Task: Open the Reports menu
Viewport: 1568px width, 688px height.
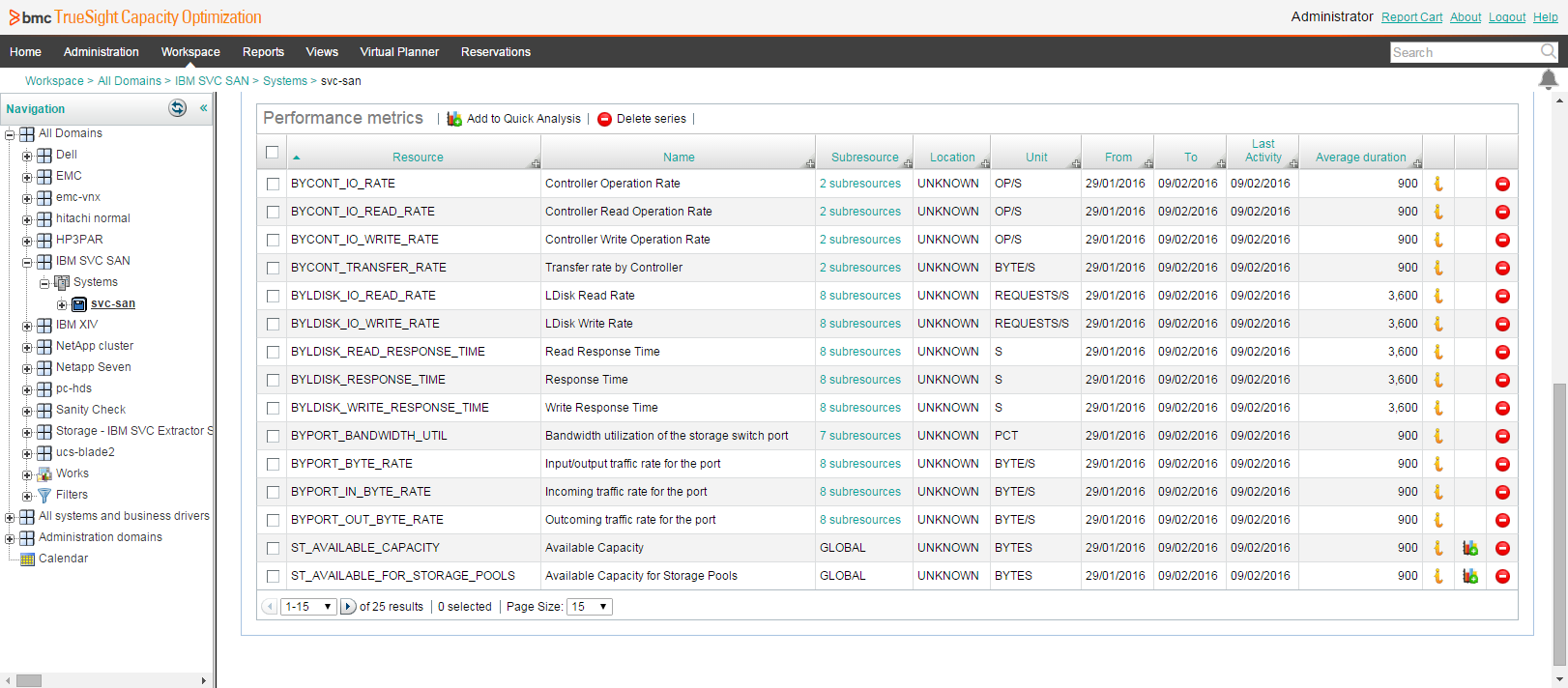Action: coord(263,52)
